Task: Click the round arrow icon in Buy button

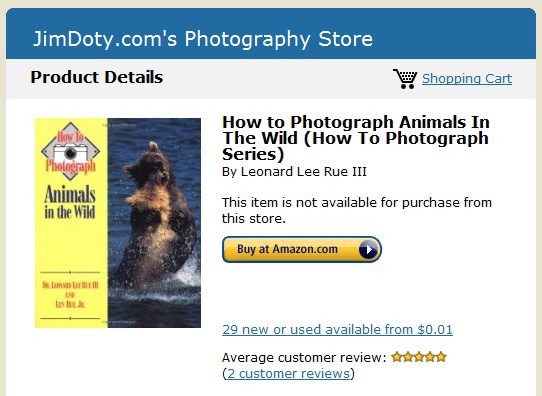Action: click(368, 249)
